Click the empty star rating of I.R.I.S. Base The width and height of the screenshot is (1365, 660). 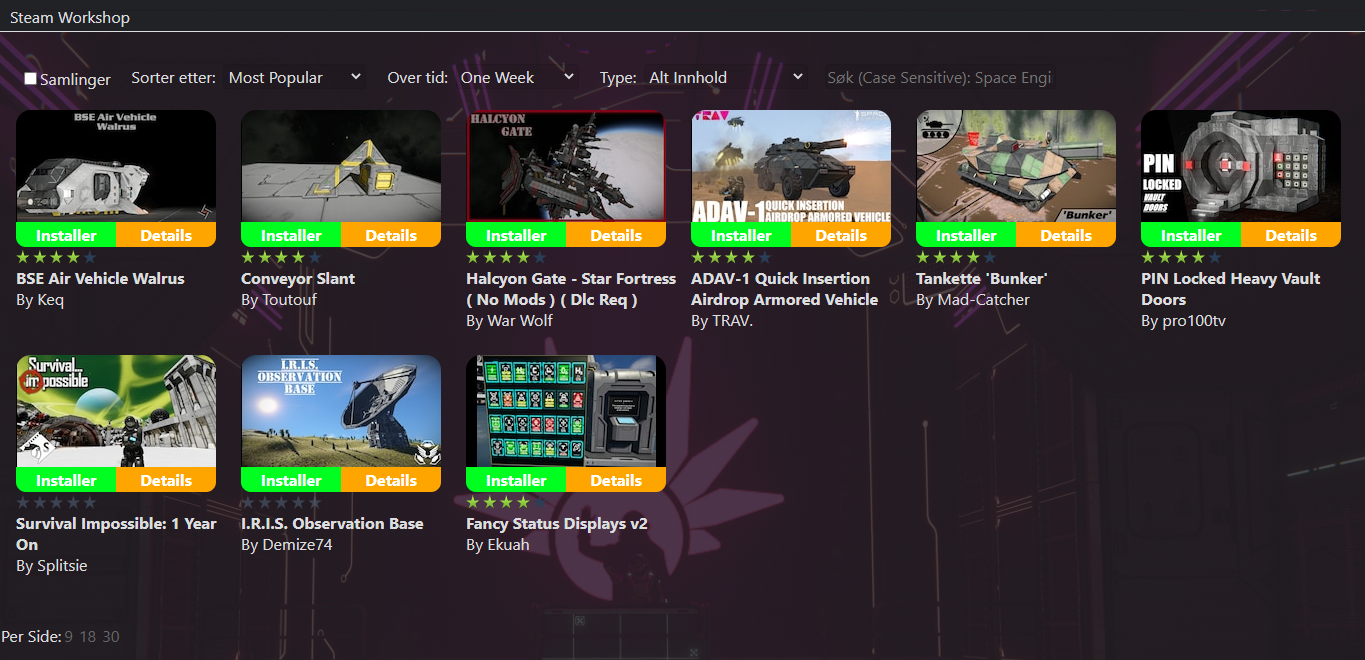[282, 503]
